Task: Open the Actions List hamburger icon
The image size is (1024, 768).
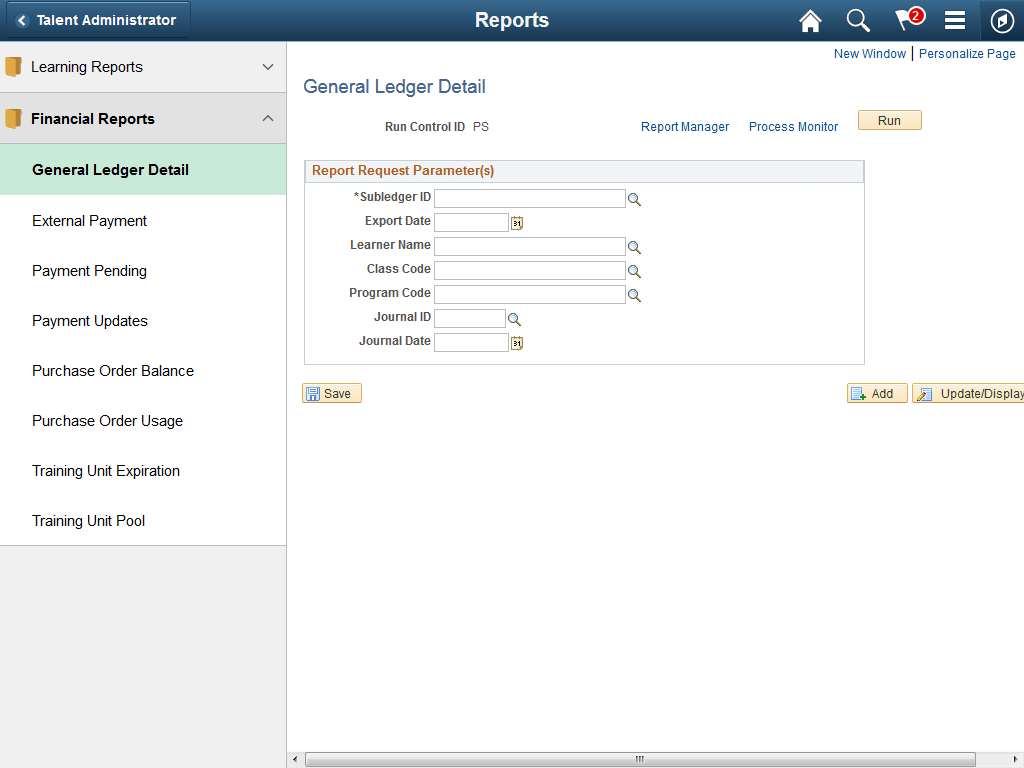Action: [x=953, y=20]
